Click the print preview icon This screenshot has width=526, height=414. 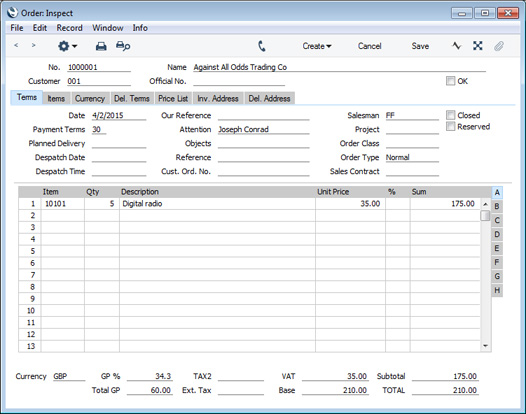coord(123,46)
